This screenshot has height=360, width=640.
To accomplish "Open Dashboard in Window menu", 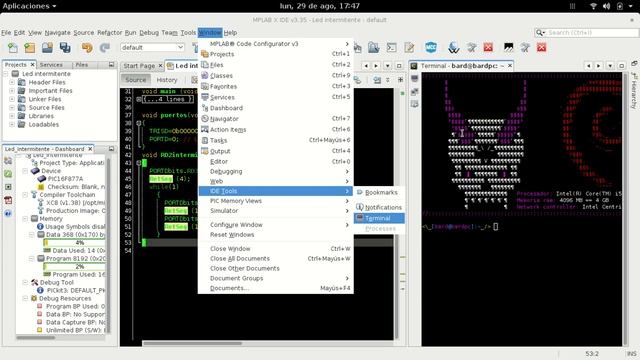I will click(x=276, y=108).
